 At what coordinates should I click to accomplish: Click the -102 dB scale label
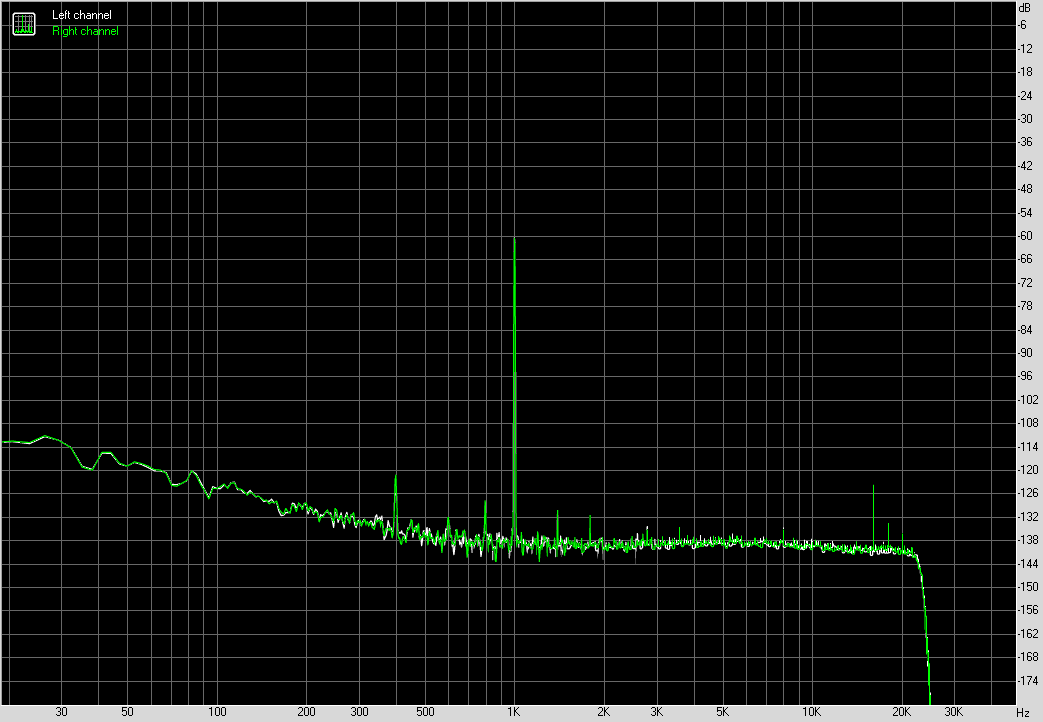[1028, 399]
